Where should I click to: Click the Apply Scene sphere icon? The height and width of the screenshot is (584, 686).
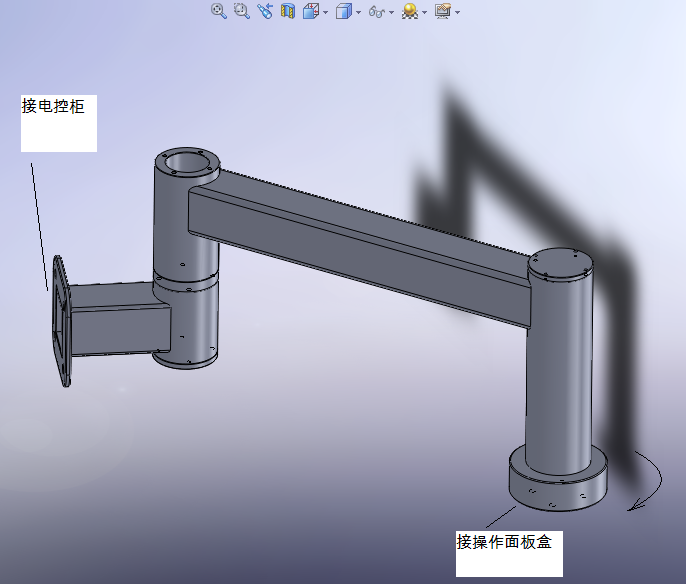(x=410, y=11)
